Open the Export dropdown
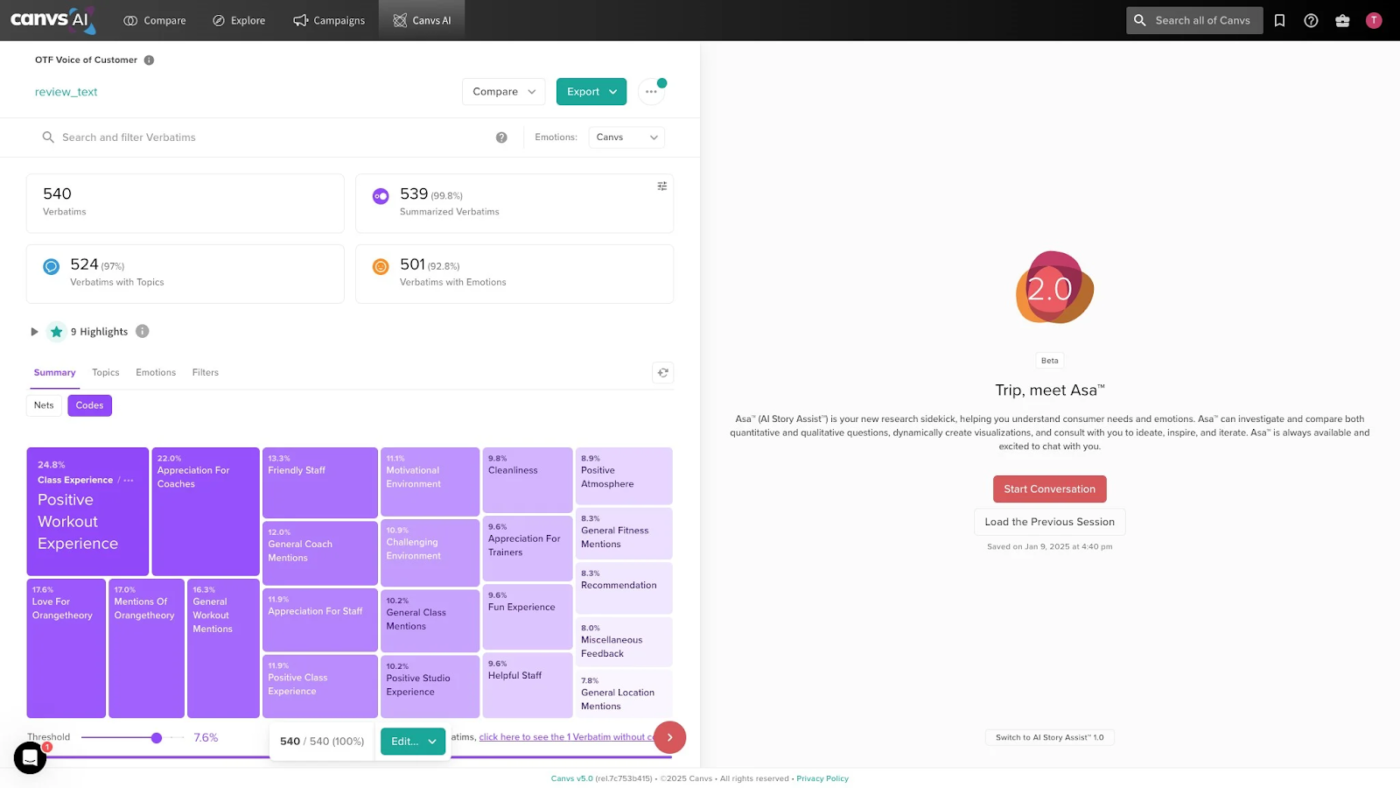Viewport: 1400px width, 788px height. pos(591,92)
